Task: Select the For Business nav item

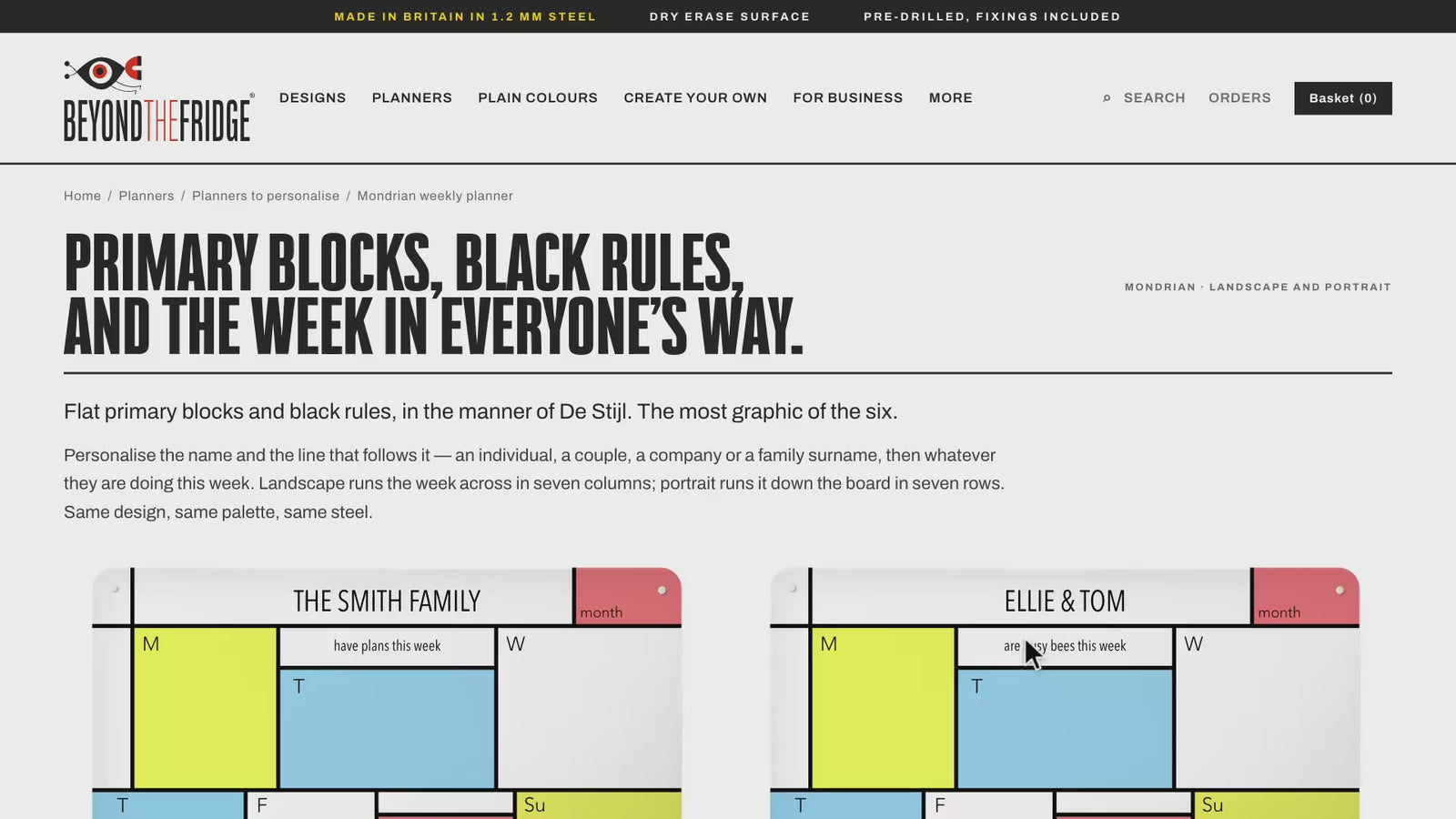Action: click(848, 98)
